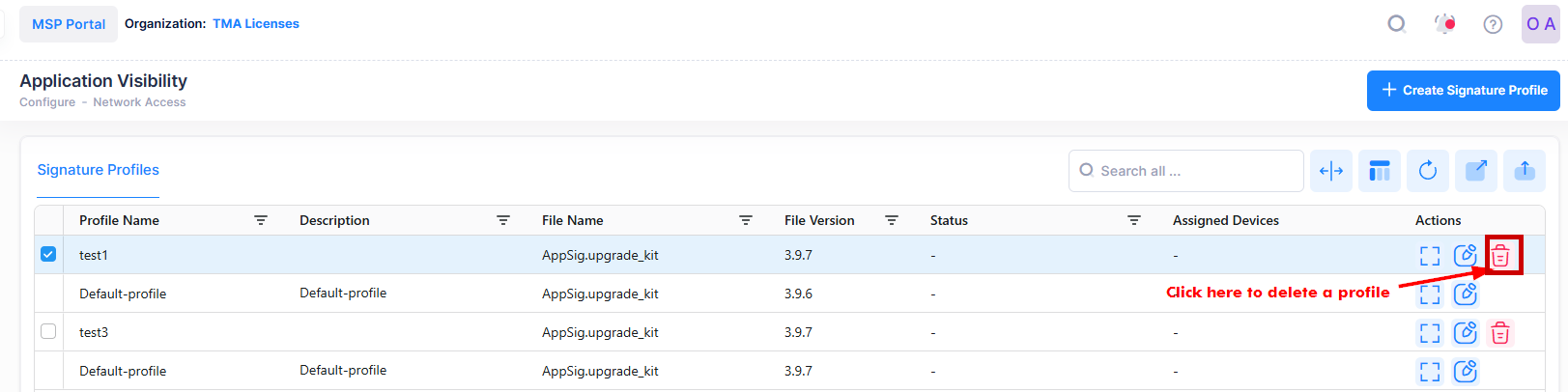Image resolution: width=1568 pixels, height=392 pixels.
Task: Click the export arrow toolbar icon
Action: (1476, 171)
